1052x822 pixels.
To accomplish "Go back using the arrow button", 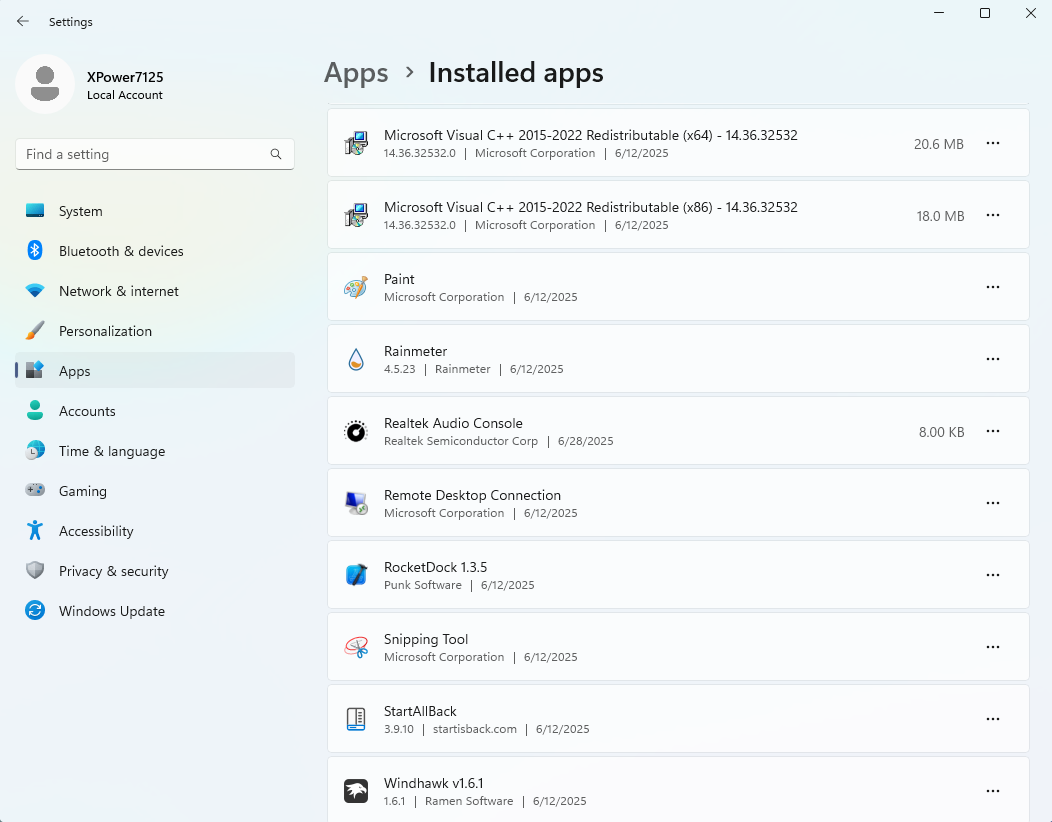I will click(x=23, y=21).
